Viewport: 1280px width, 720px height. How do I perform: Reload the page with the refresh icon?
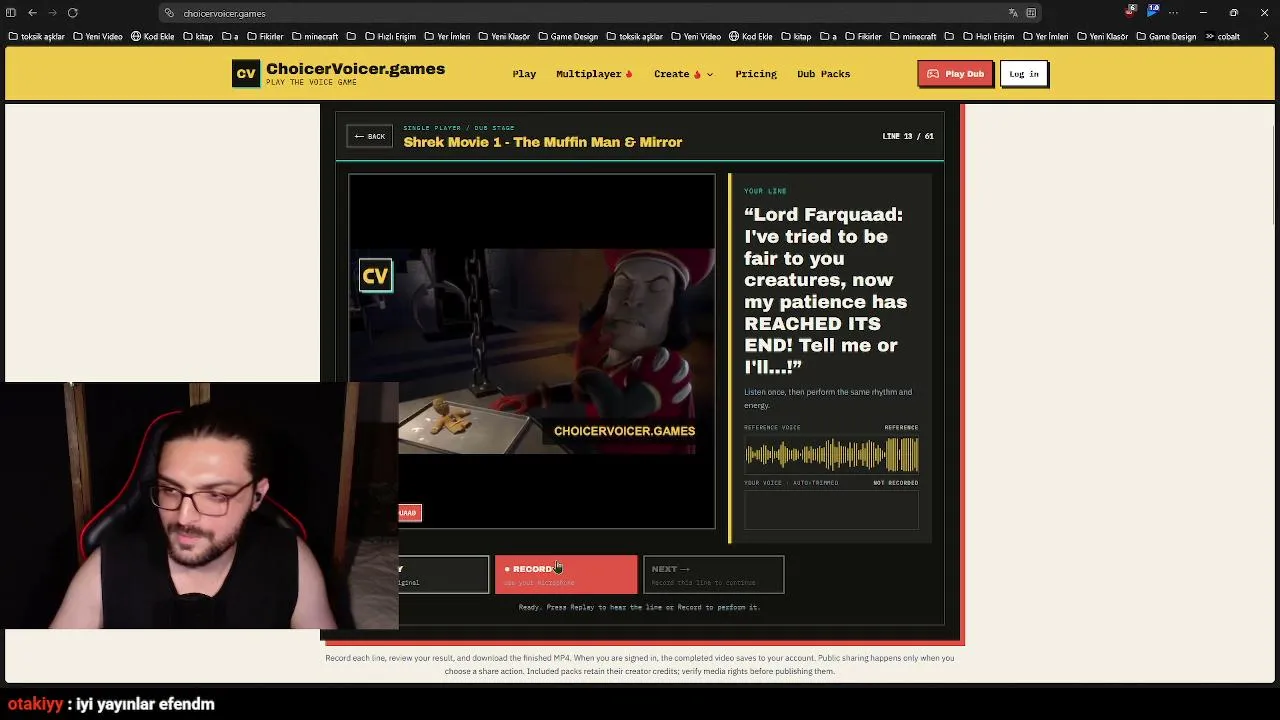point(73,13)
